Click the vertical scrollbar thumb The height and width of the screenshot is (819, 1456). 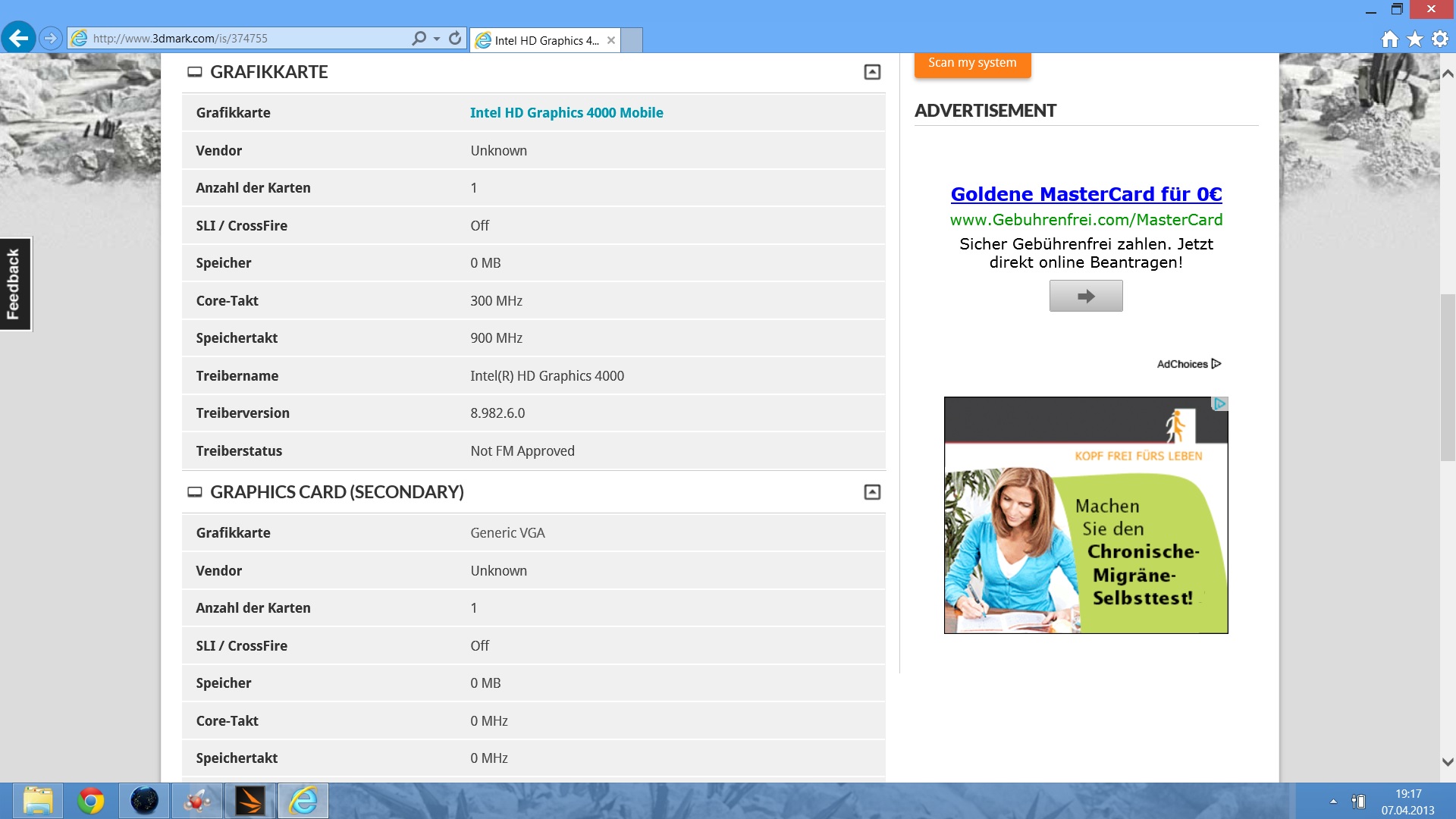(1448, 378)
